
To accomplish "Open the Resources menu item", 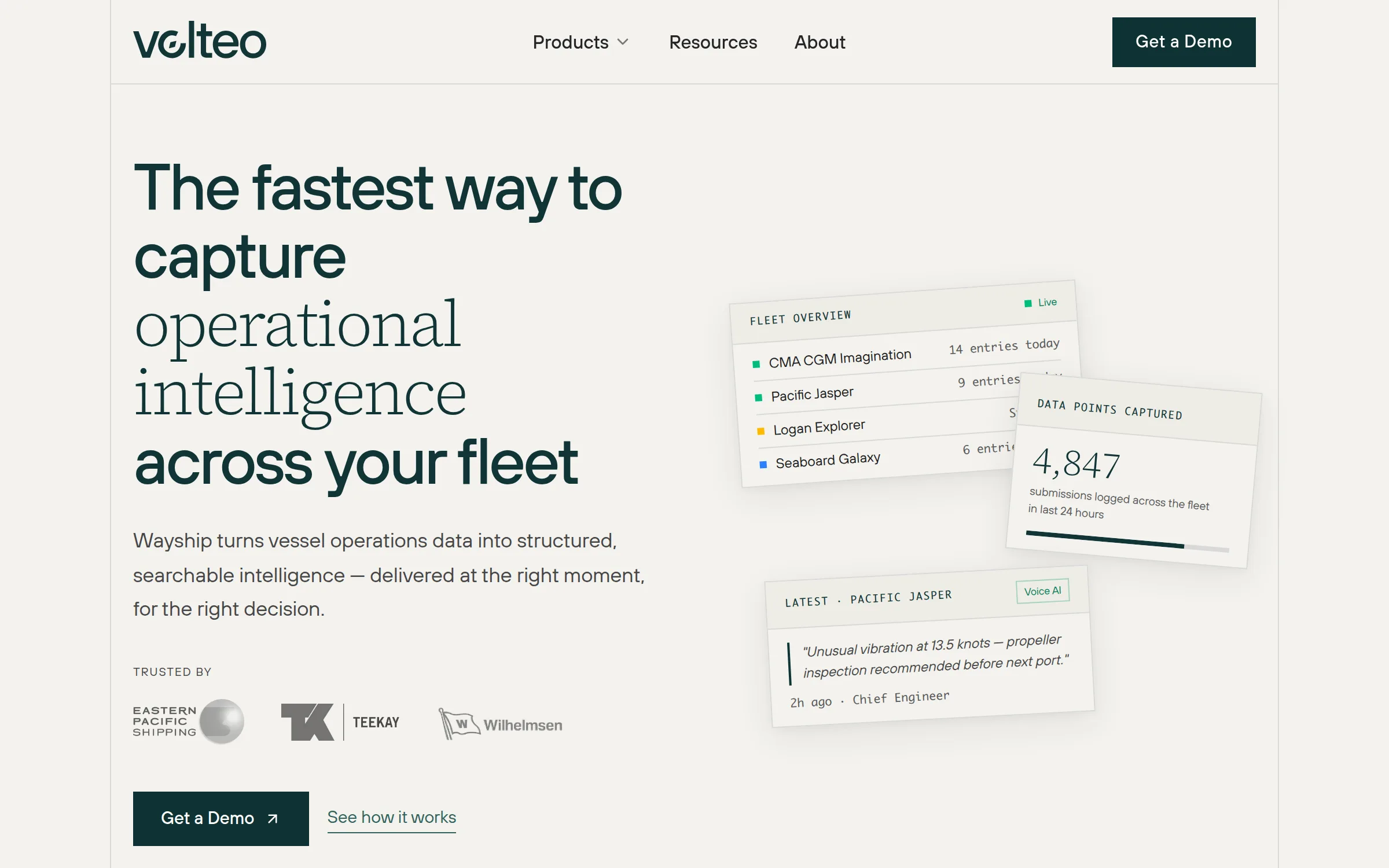I will [713, 42].
